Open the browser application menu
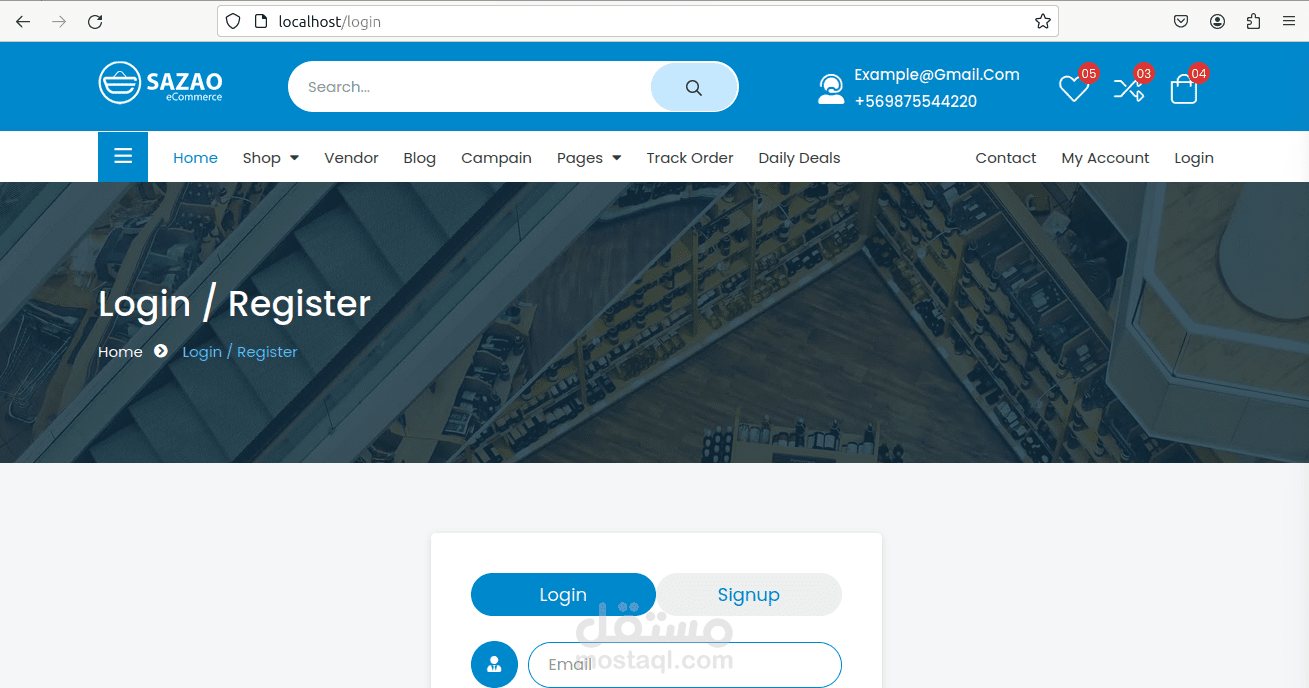 tap(1288, 21)
